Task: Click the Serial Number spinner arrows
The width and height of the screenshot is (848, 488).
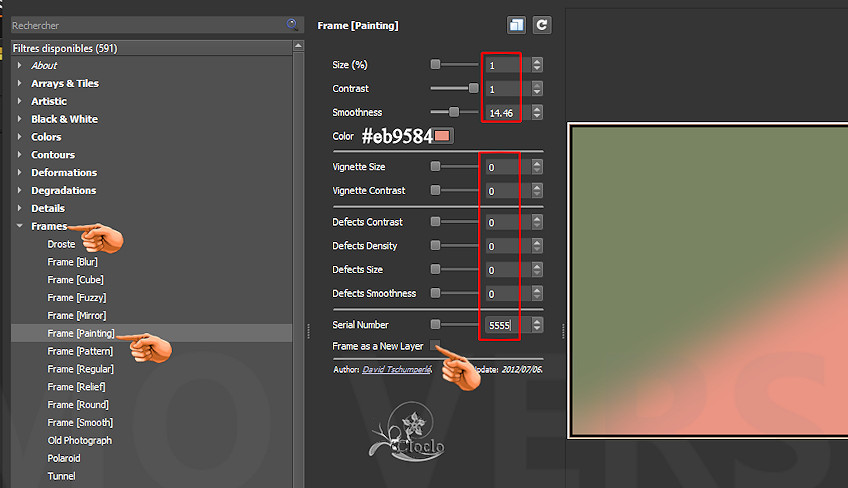Action: 537,325
